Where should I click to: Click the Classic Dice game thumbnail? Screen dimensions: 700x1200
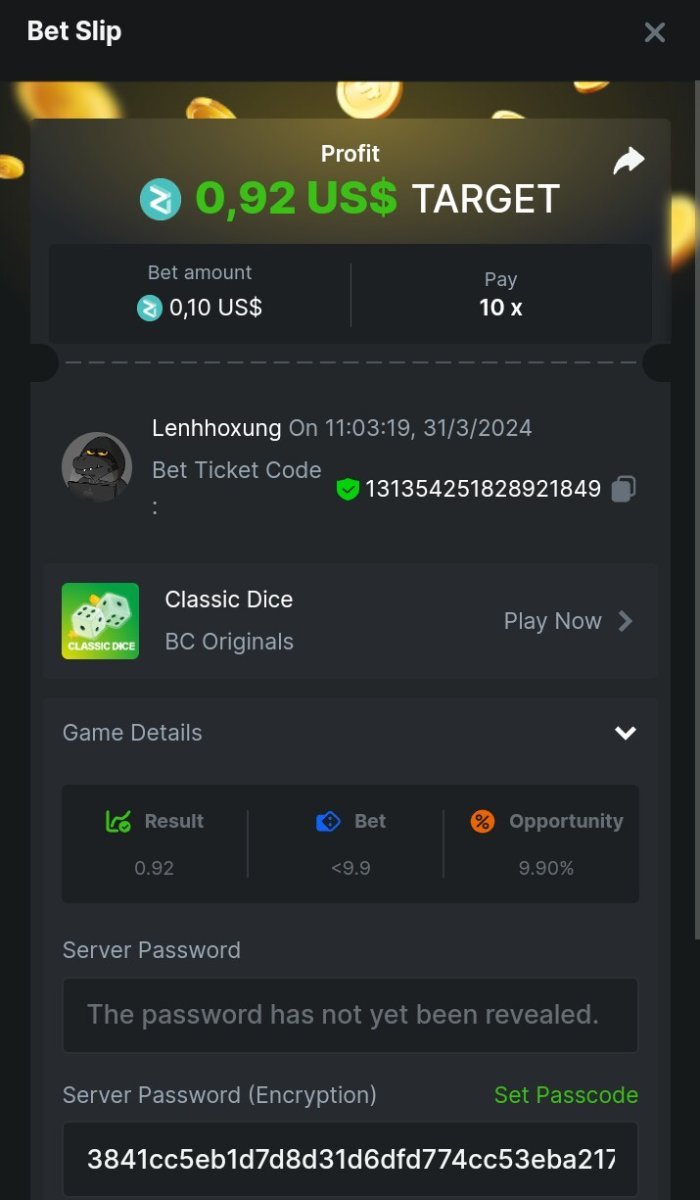pyautogui.click(x=100, y=621)
